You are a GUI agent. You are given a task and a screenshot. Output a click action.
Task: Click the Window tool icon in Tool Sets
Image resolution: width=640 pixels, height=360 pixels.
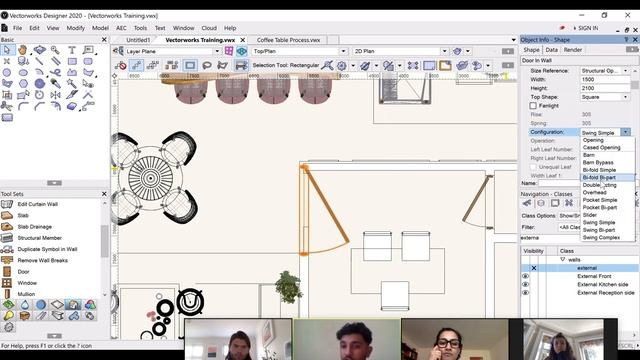7,282
